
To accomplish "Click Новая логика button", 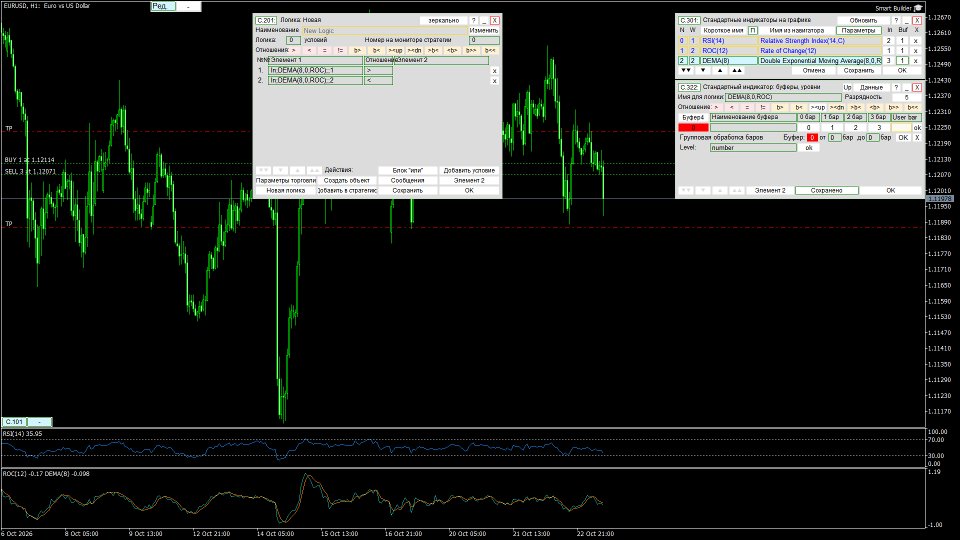I will 286,190.
